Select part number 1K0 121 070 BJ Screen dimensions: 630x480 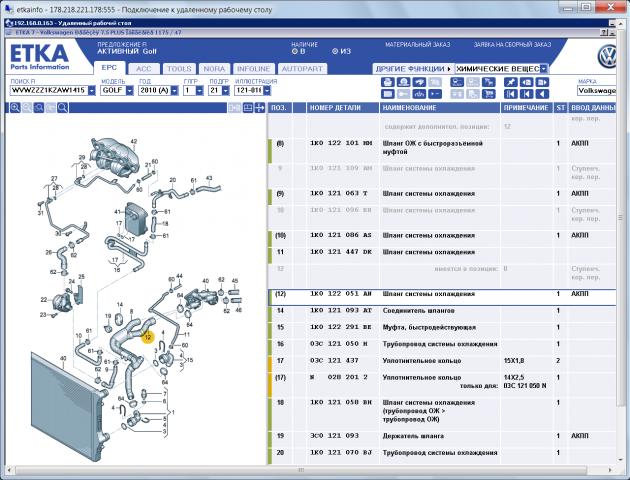point(341,453)
